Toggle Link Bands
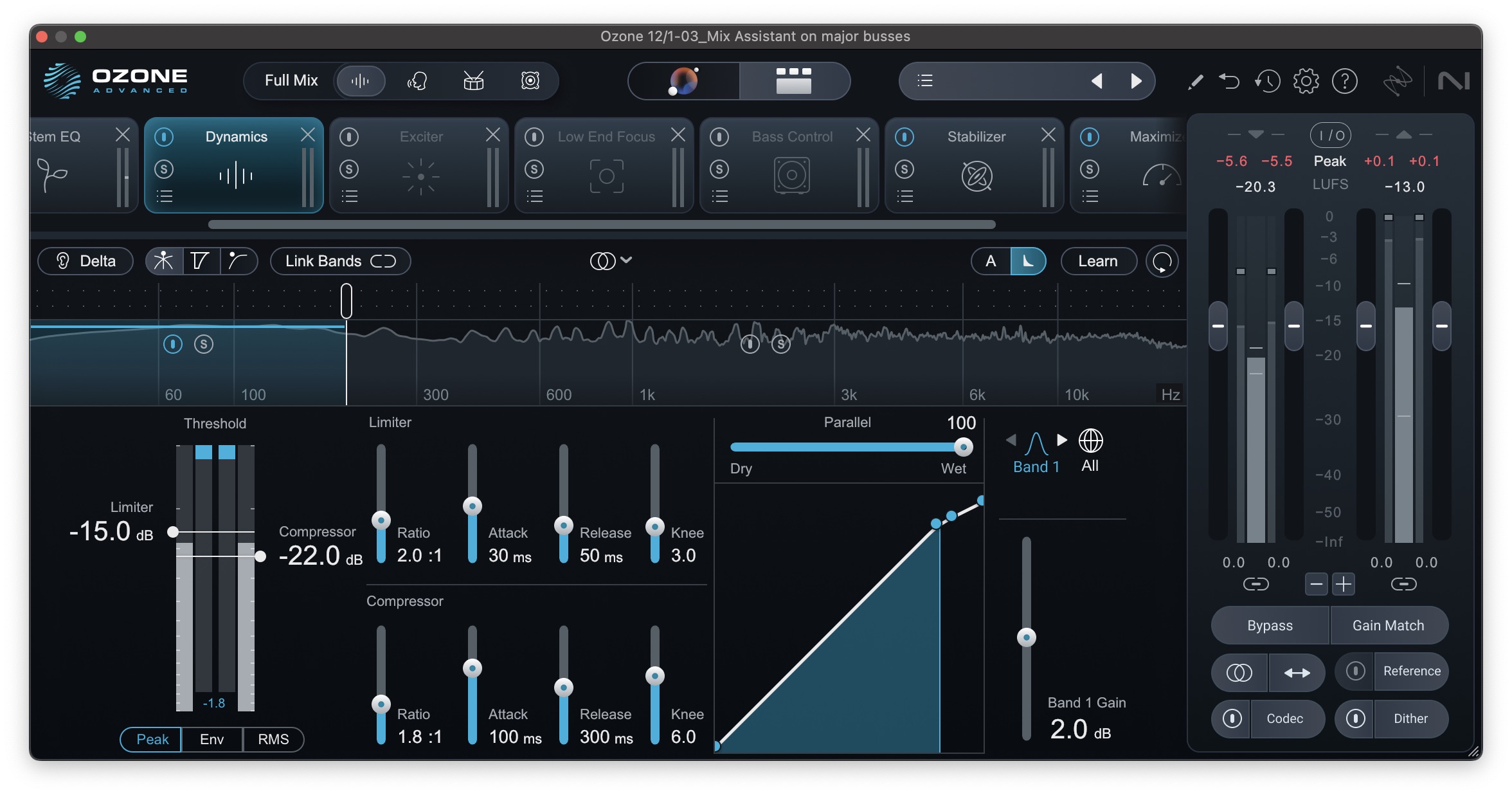This screenshot has width=1512, height=795. 340,261
